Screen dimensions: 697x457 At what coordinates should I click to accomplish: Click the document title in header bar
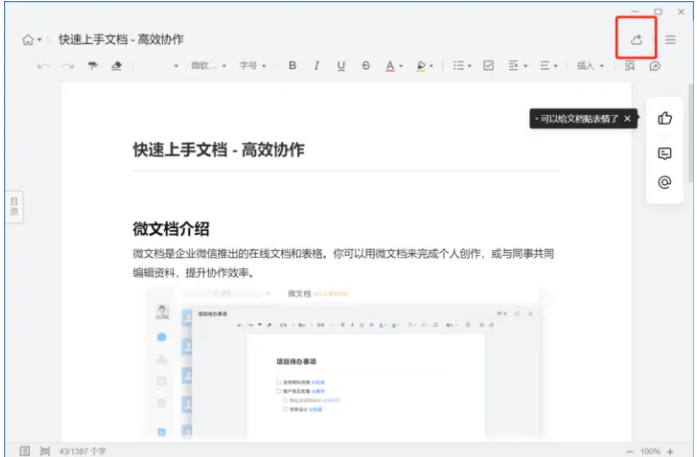click(121, 40)
